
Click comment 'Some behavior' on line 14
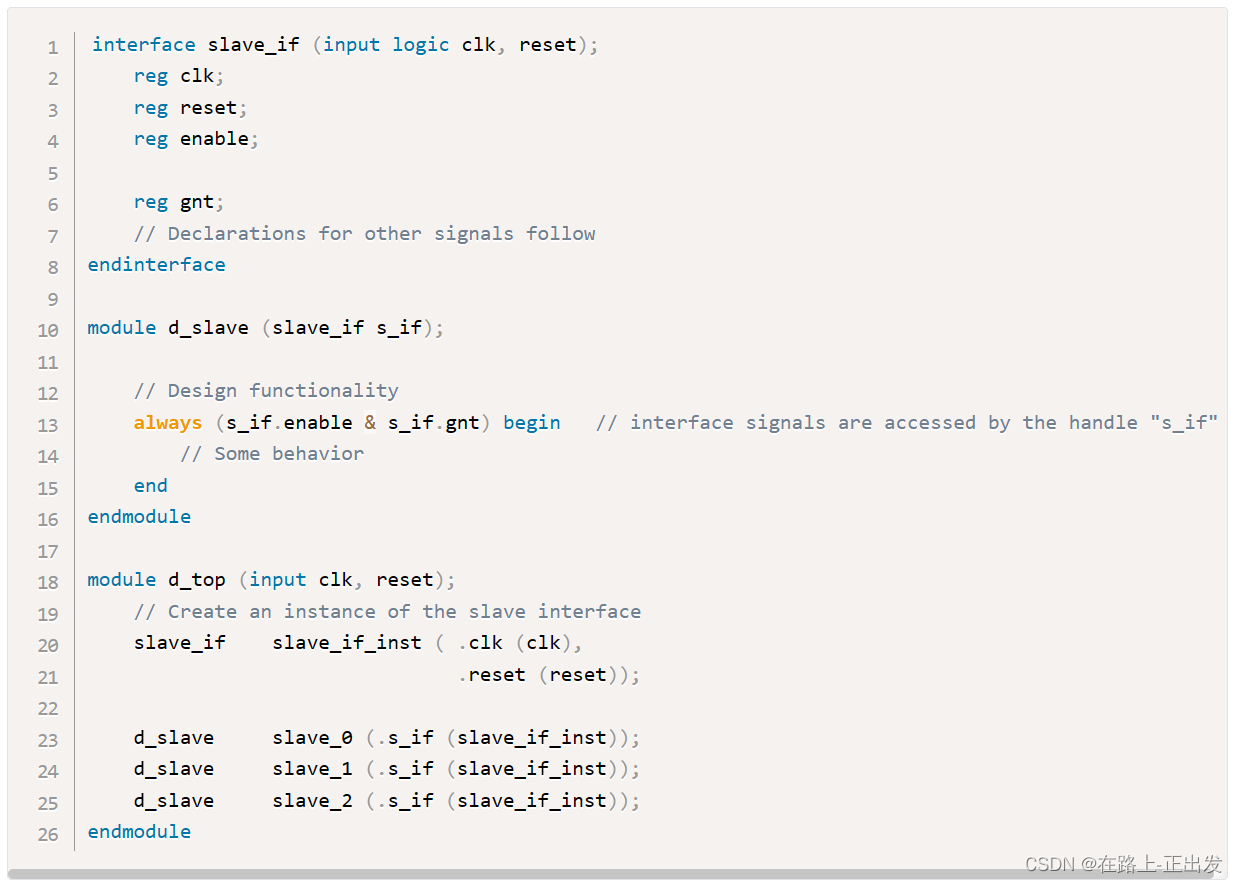[x=272, y=454]
